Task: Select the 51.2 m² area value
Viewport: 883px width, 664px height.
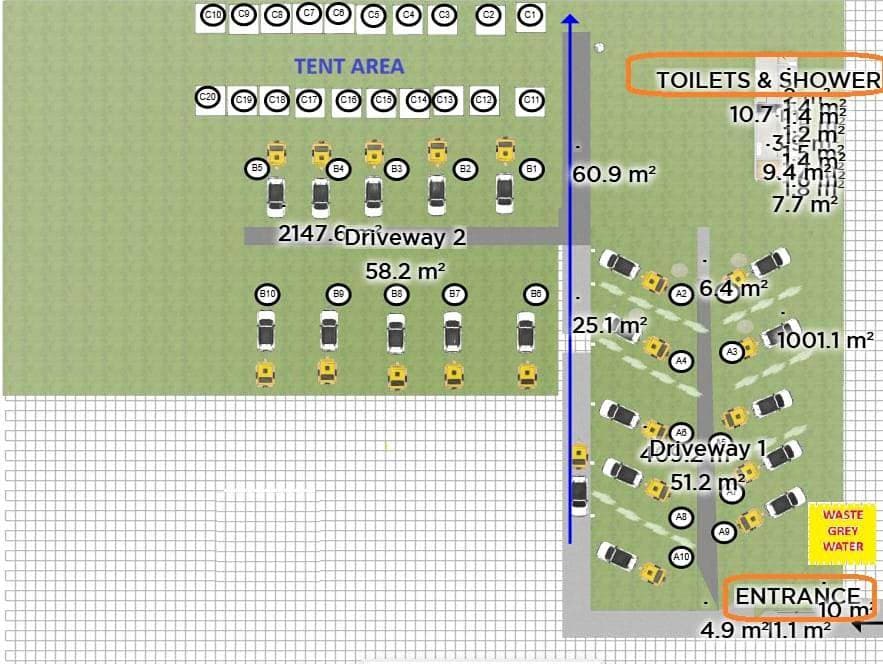Action: pyautogui.click(x=708, y=482)
